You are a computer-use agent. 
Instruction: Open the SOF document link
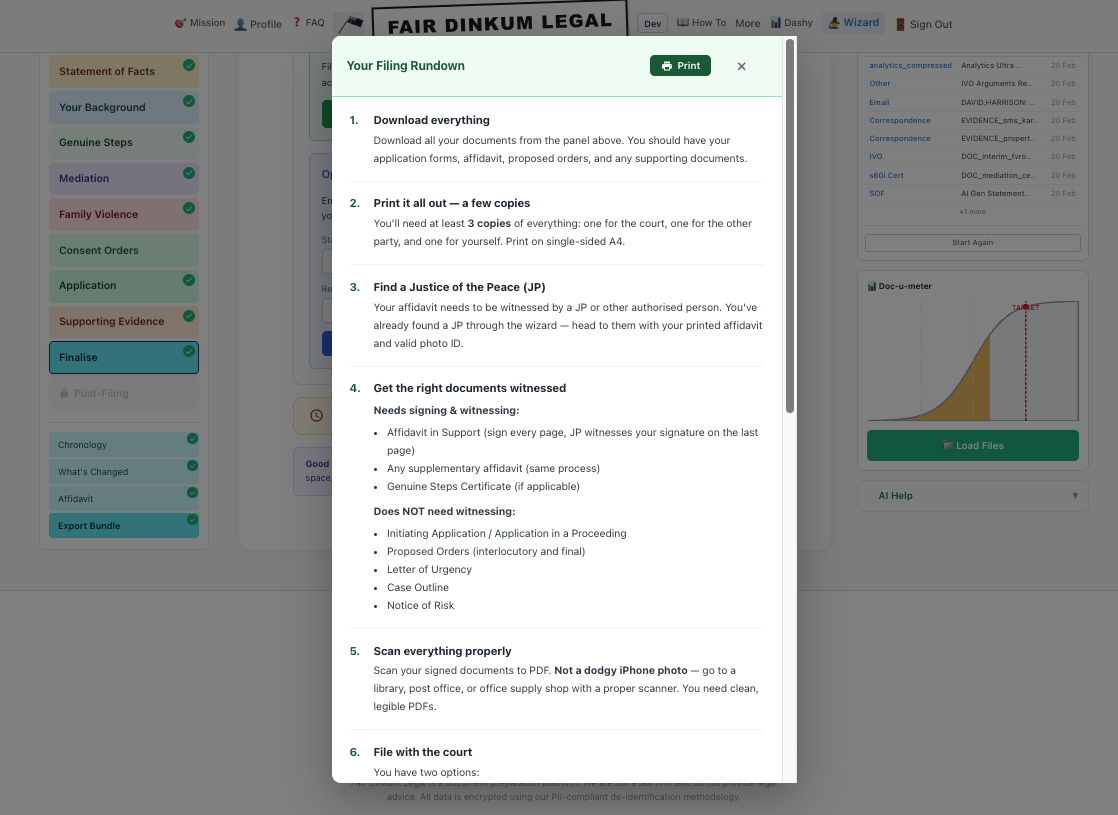[x=877, y=193]
